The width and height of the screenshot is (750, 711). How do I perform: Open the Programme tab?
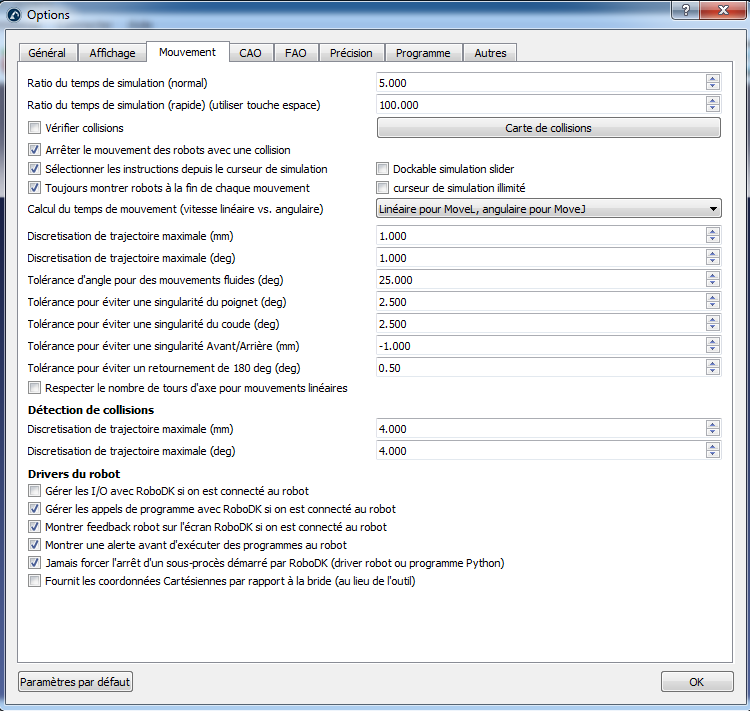pyautogui.click(x=423, y=53)
